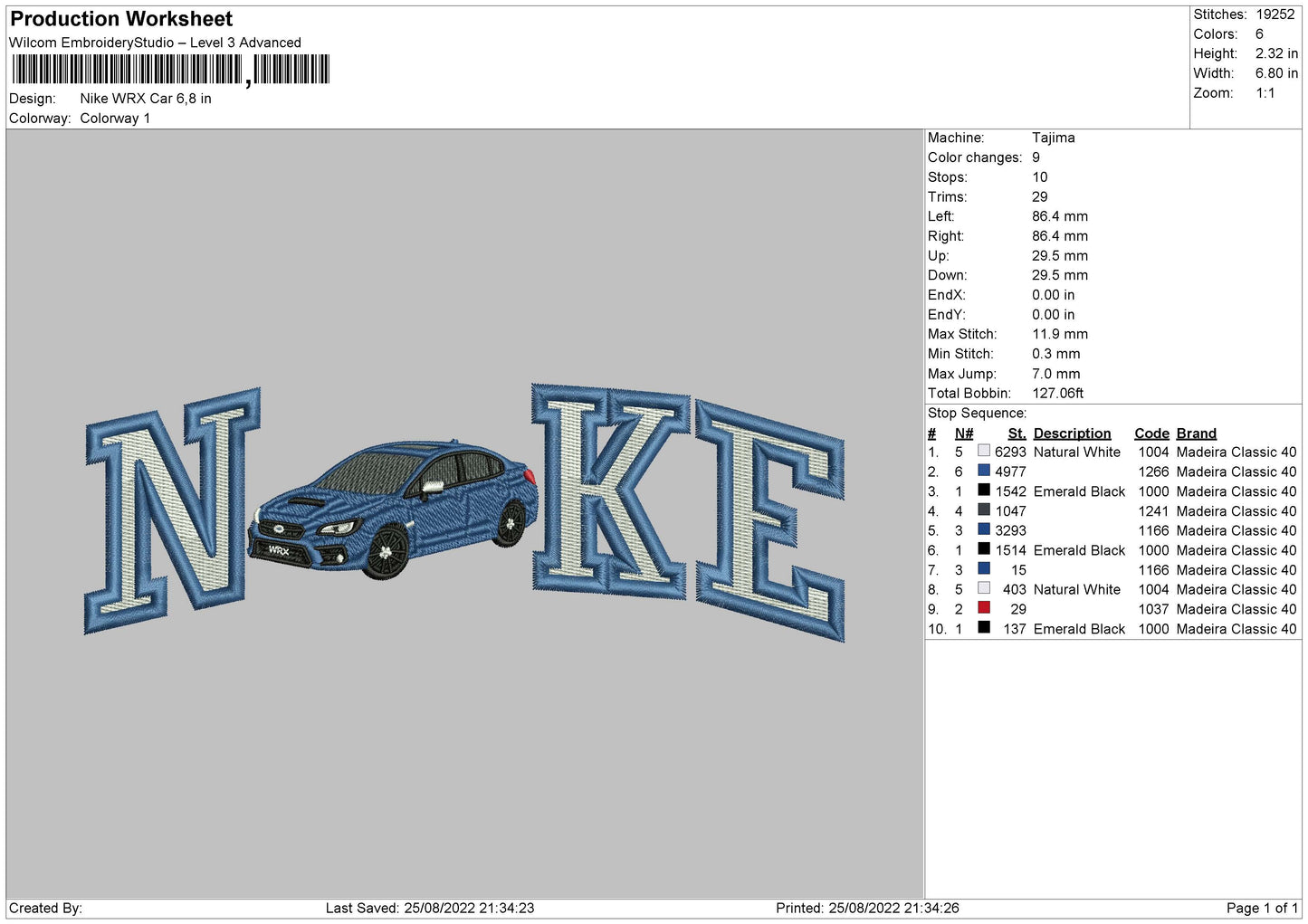Image resolution: width=1308 pixels, height=924 pixels.
Task: Click the 'EndY:' label
Action: (946, 315)
